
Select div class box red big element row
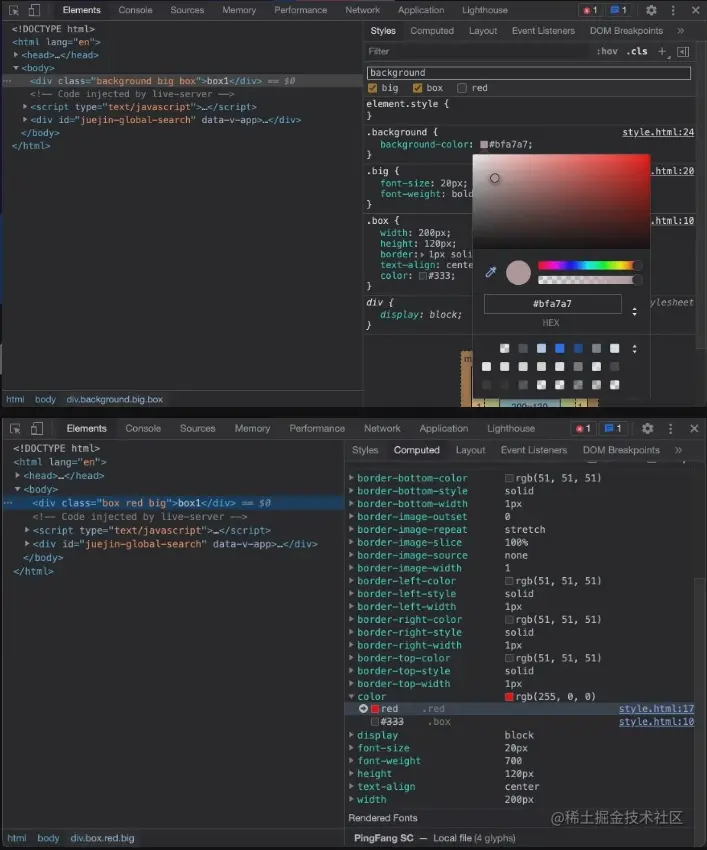173,503
